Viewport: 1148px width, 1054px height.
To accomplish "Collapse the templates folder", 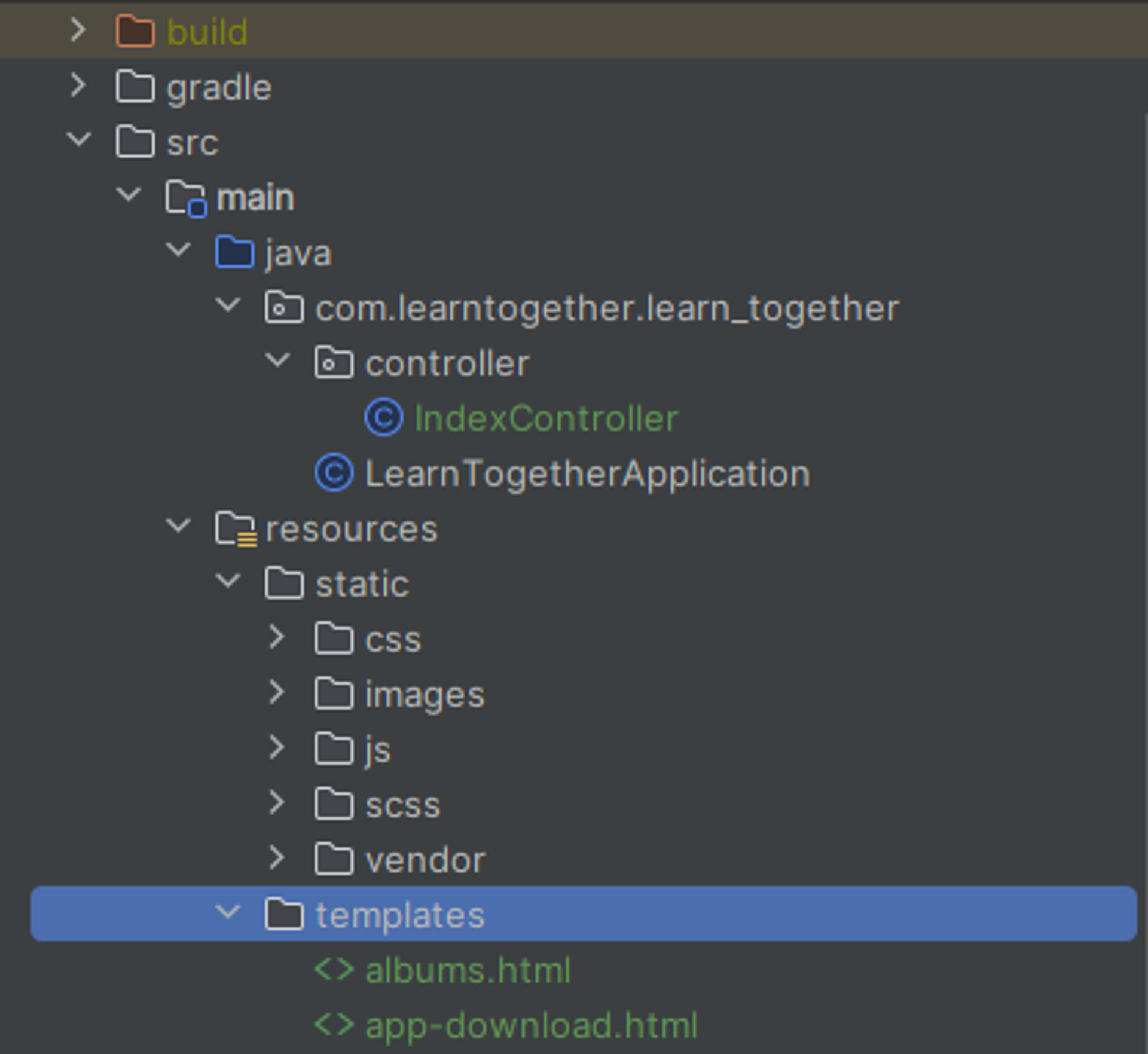I will click(x=228, y=912).
